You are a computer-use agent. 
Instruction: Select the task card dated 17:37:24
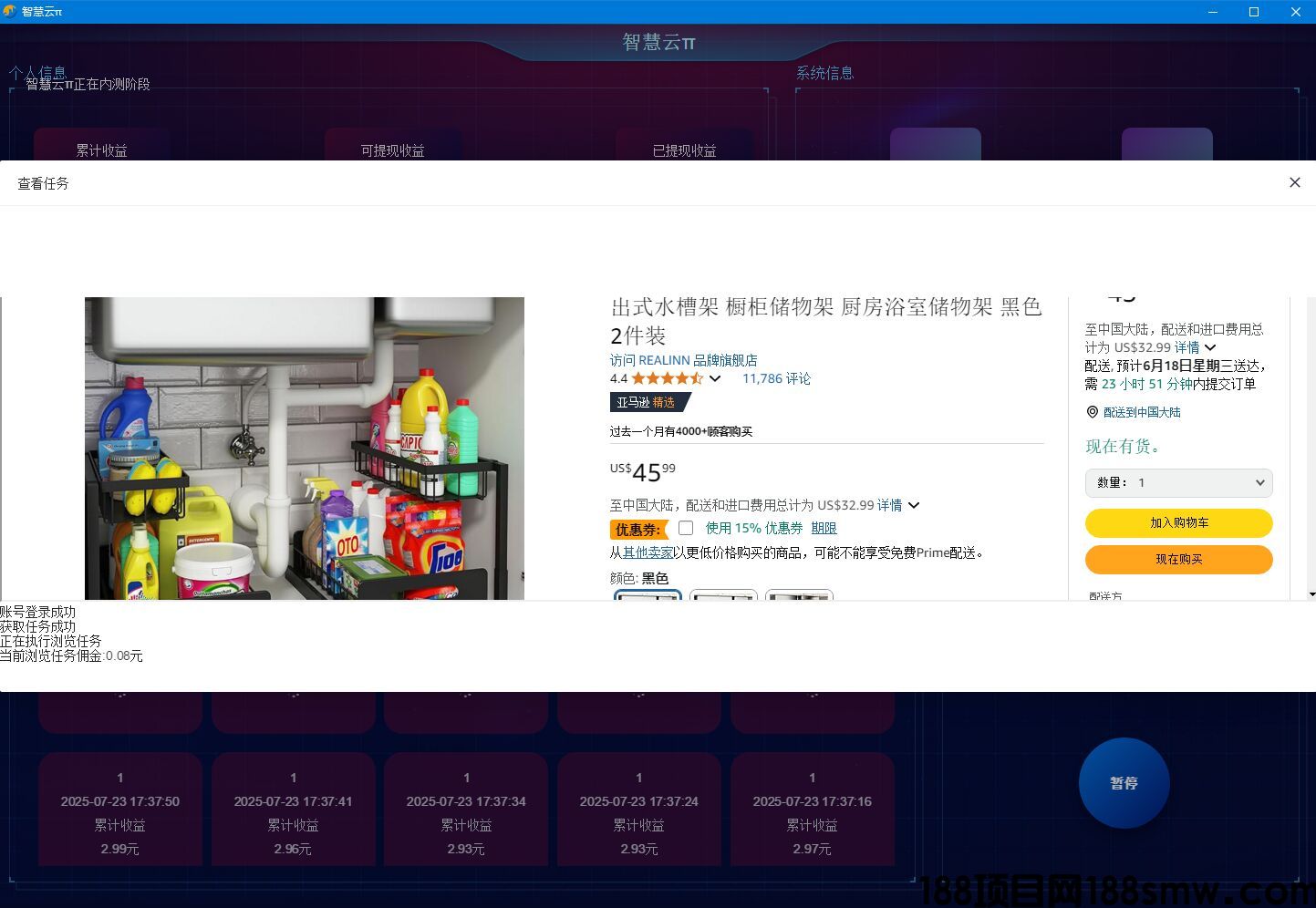[x=639, y=809]
